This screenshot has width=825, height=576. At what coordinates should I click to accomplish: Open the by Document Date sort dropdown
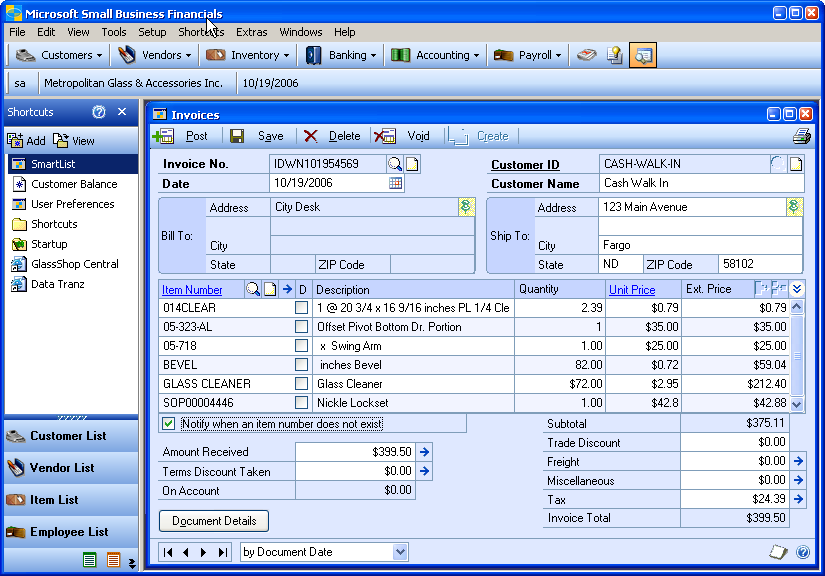click(400, 552)
